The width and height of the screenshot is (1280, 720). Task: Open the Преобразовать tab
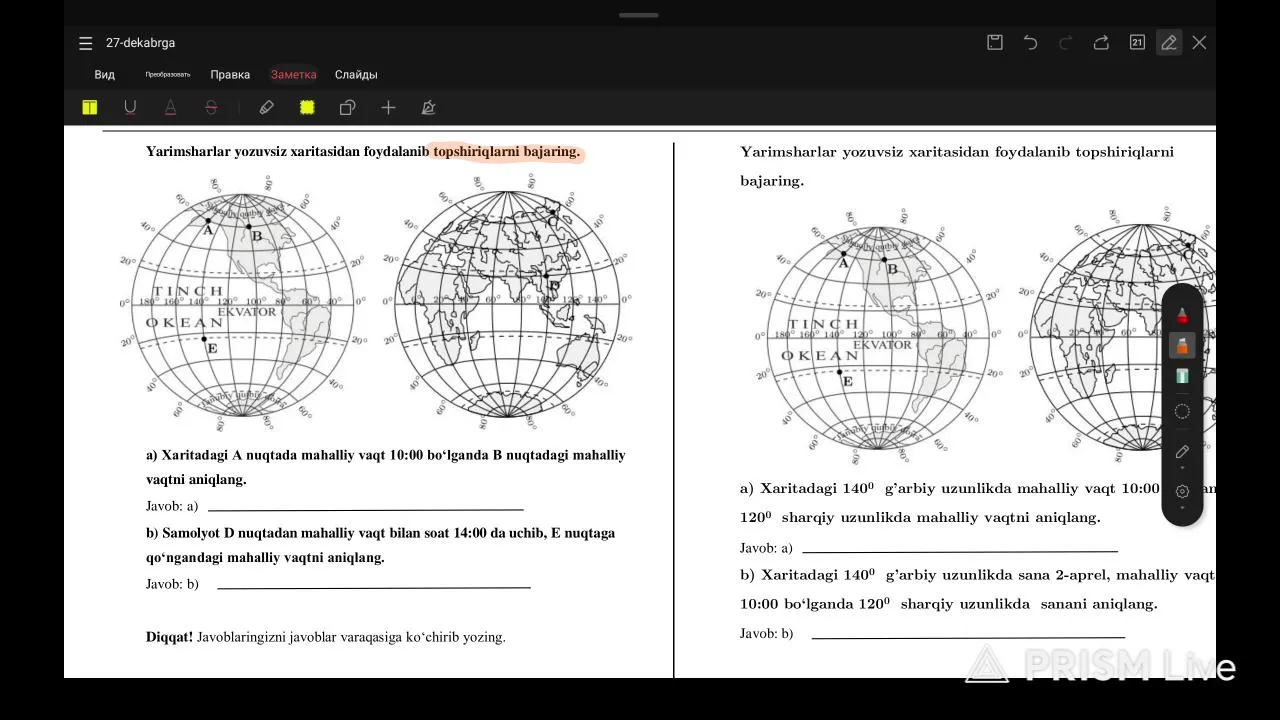[168, 75]
